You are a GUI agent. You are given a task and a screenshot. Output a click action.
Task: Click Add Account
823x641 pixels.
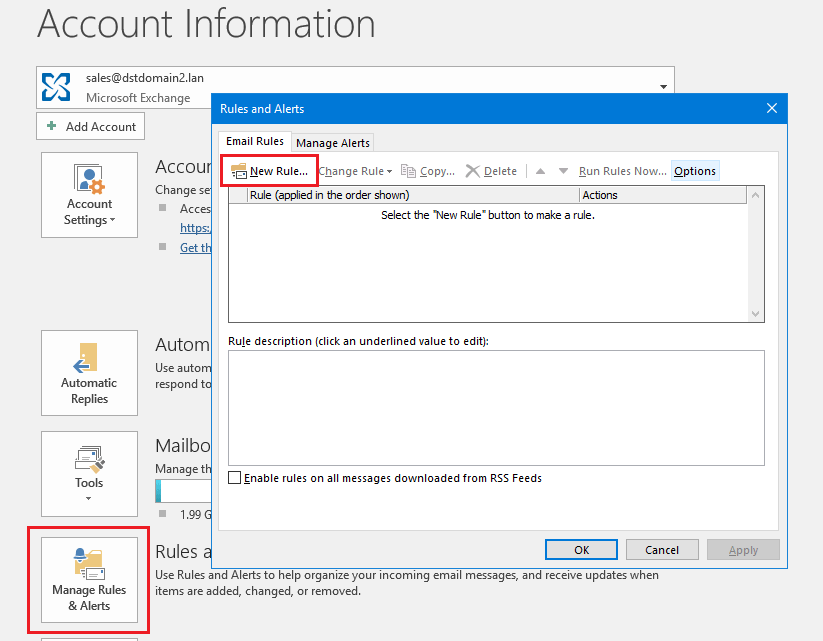coord(90,126)
